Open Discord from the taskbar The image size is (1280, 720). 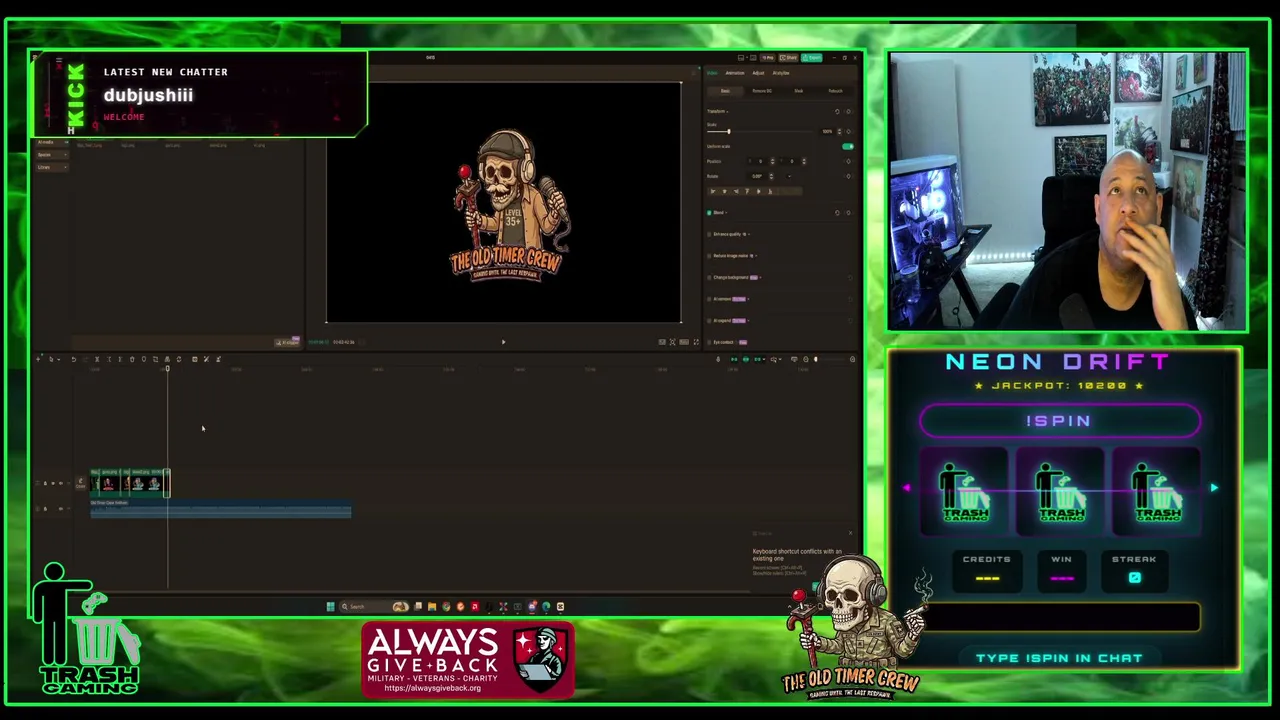(532, 606)
